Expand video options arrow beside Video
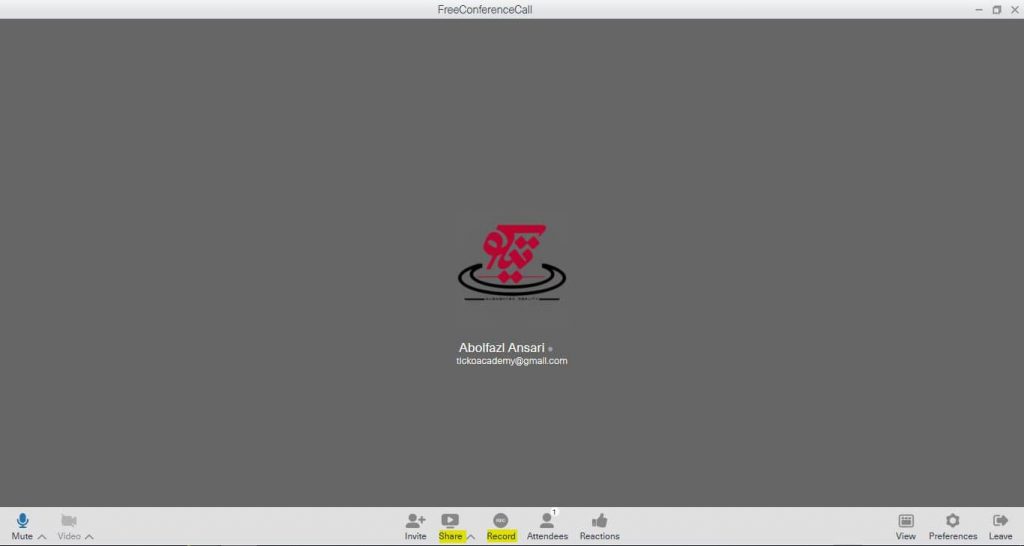This screenshot has height=546, width=1024. [x=89, y=537]
